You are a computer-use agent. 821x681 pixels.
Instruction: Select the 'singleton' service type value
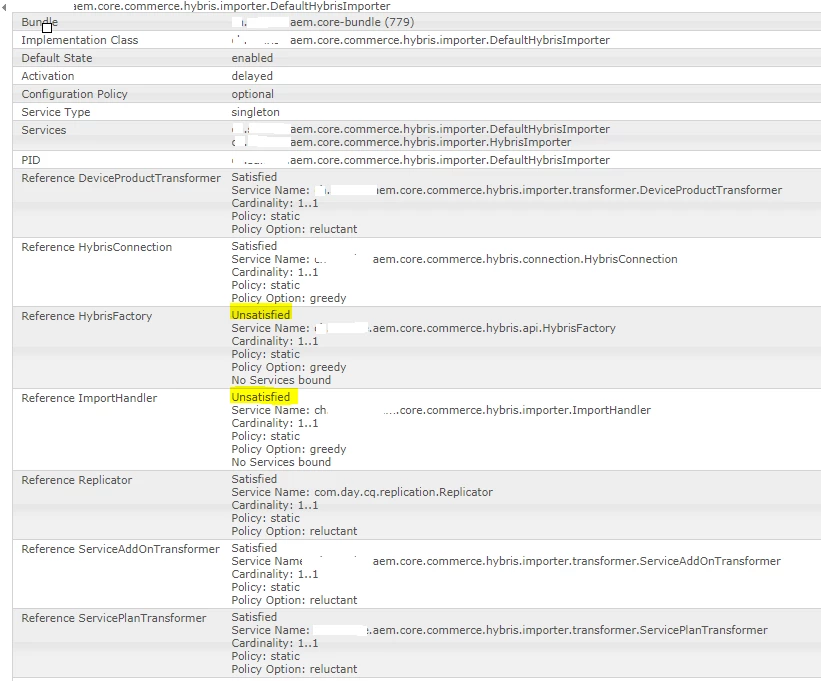point(256,112)
